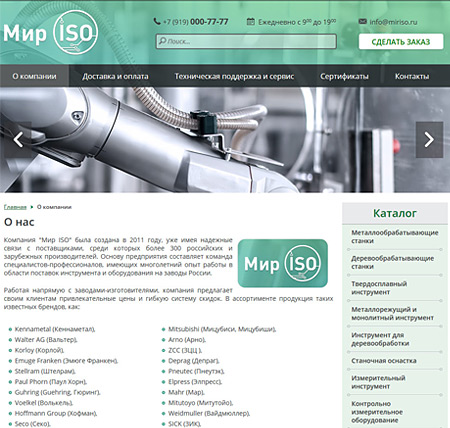This screenshot has width=450, height=428.
Task: Click SICK (ЗИК) list item
Action: coord(184,424)
